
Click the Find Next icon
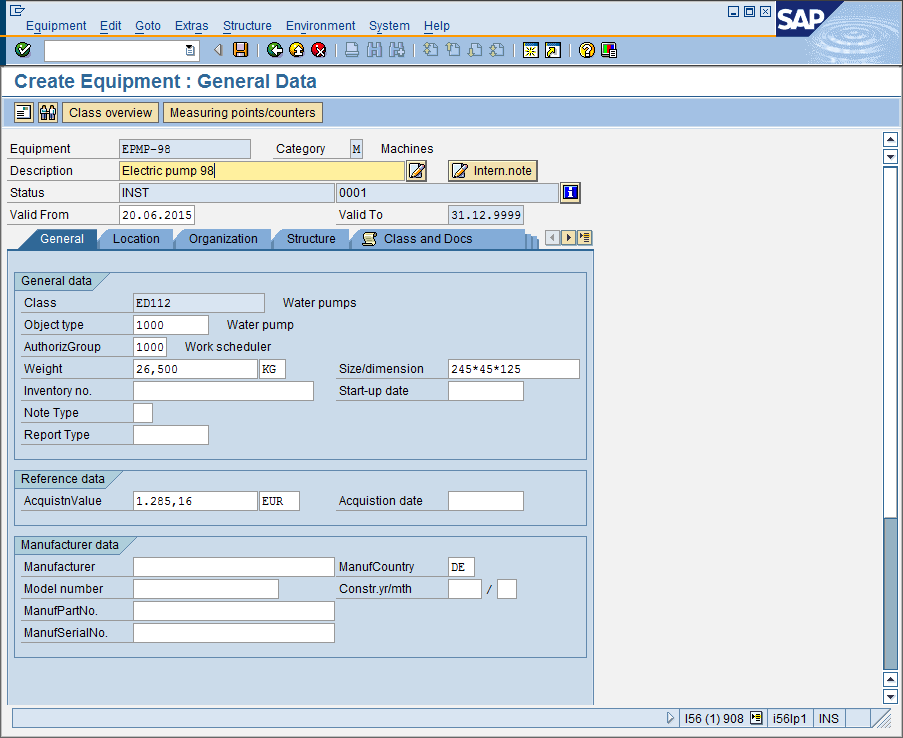pos(397,50)
